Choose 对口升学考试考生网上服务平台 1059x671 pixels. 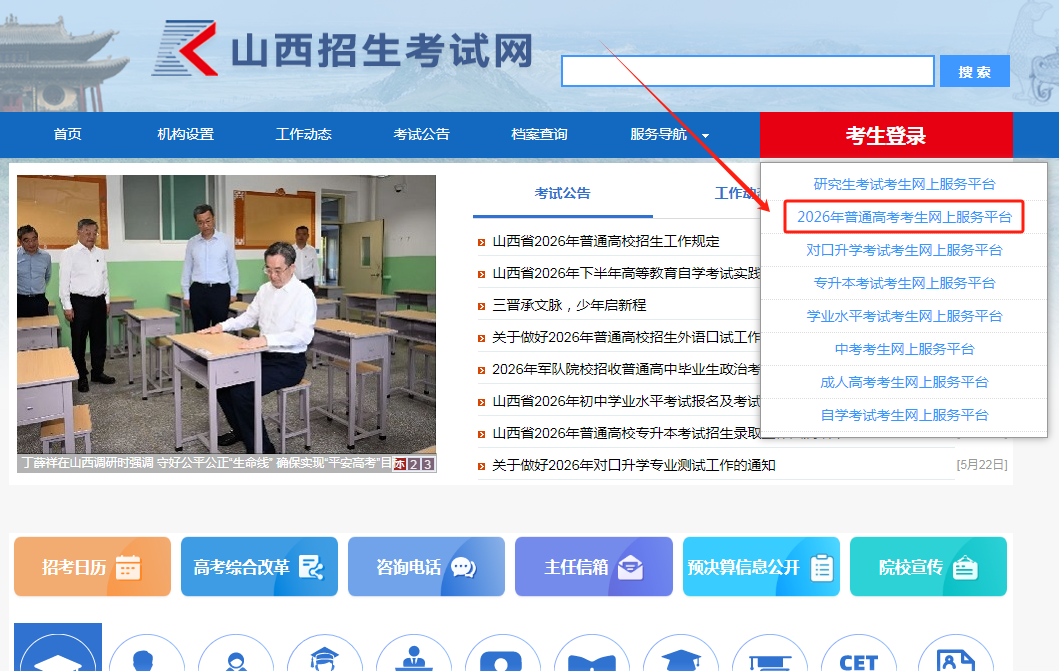(x=904, y=250)
